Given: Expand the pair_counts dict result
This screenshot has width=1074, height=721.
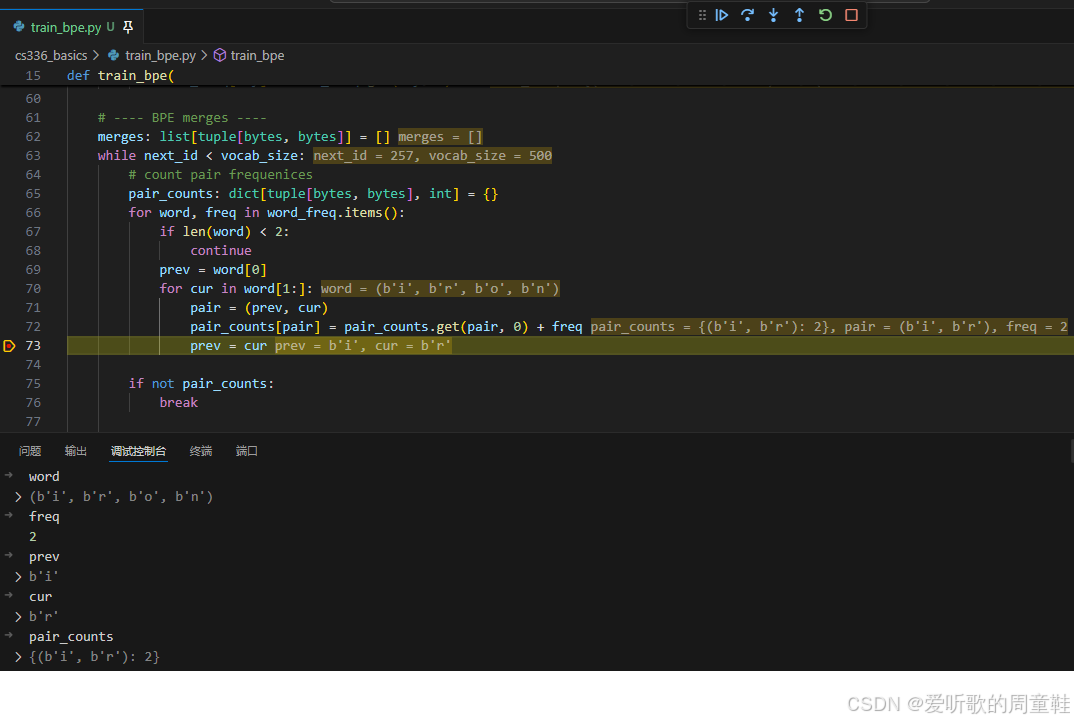Looking at the screenshot, I should (18, 657).
